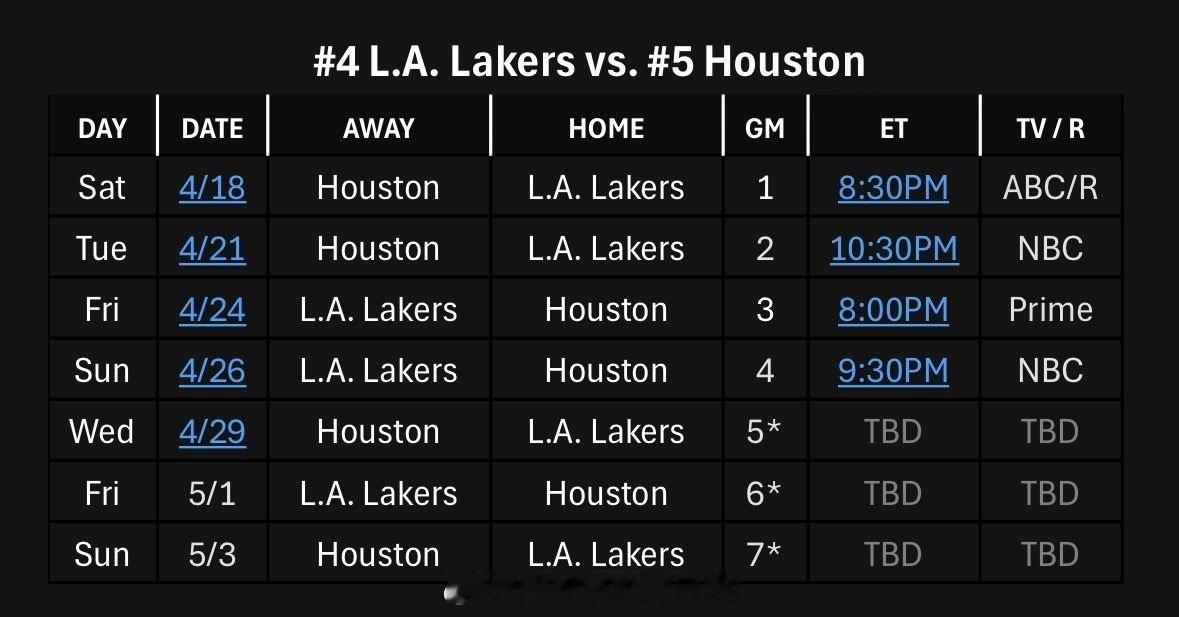The height and width of the screenshot is (617, 1179).
Task: Click the DATE column header
Action: pos(212,128)
